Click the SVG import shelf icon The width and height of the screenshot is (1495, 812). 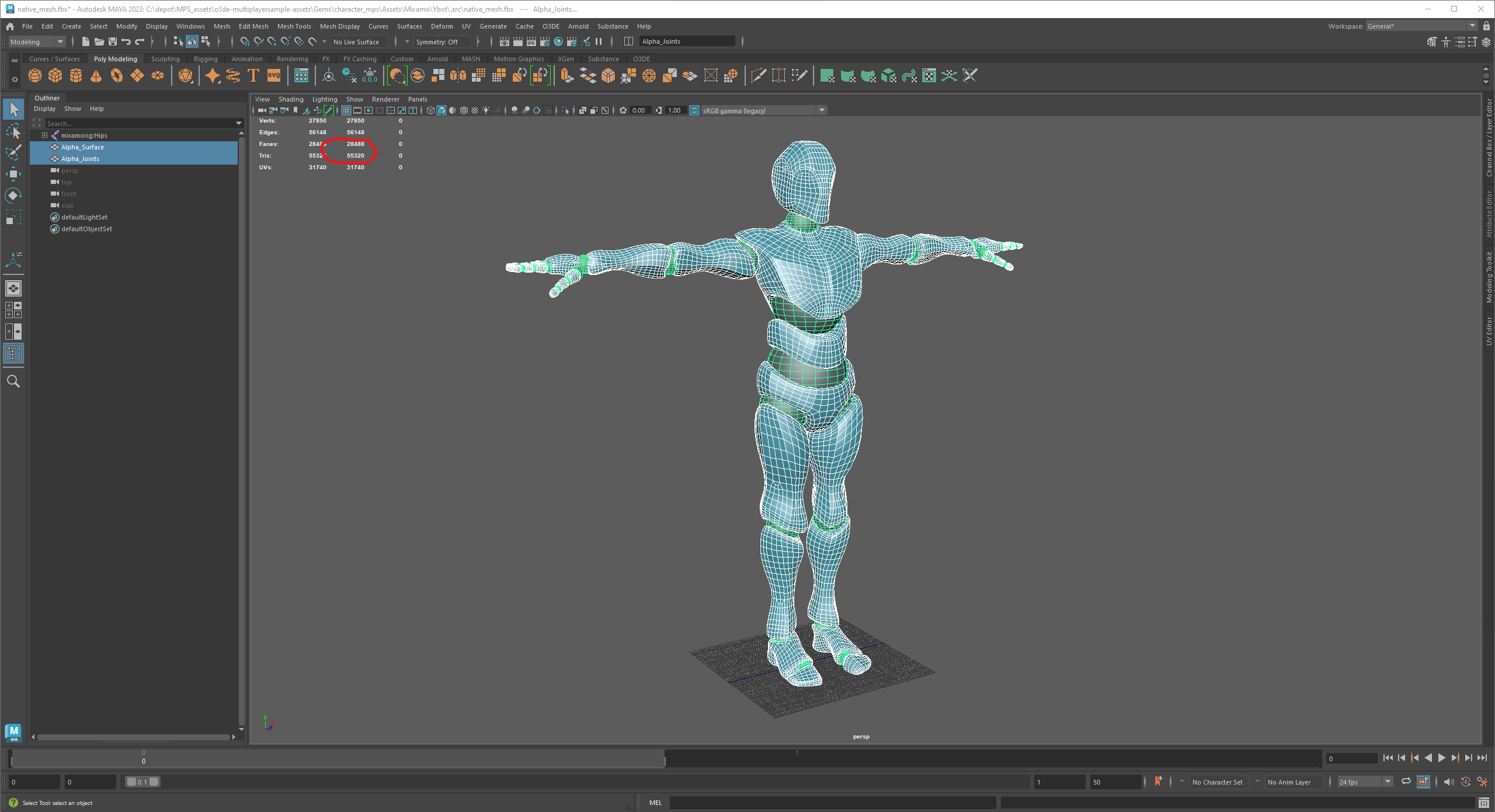274,76
